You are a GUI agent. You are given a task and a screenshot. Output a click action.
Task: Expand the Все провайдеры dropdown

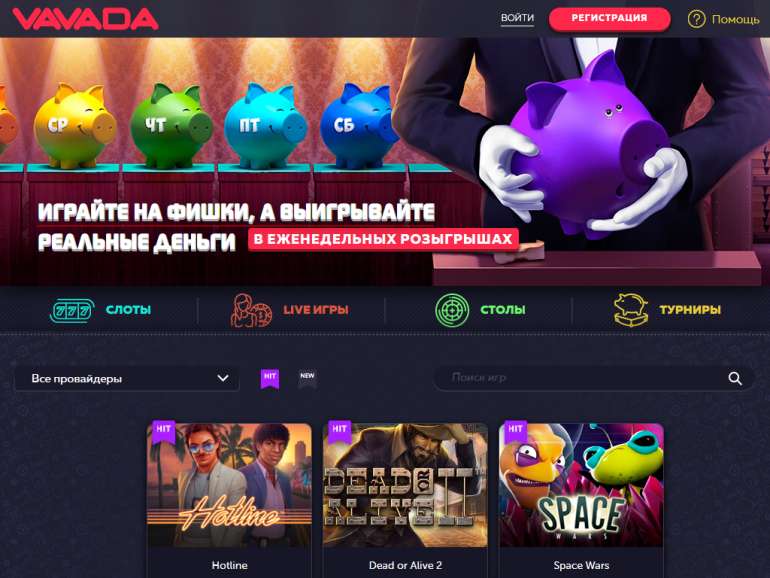coord(127,379)
